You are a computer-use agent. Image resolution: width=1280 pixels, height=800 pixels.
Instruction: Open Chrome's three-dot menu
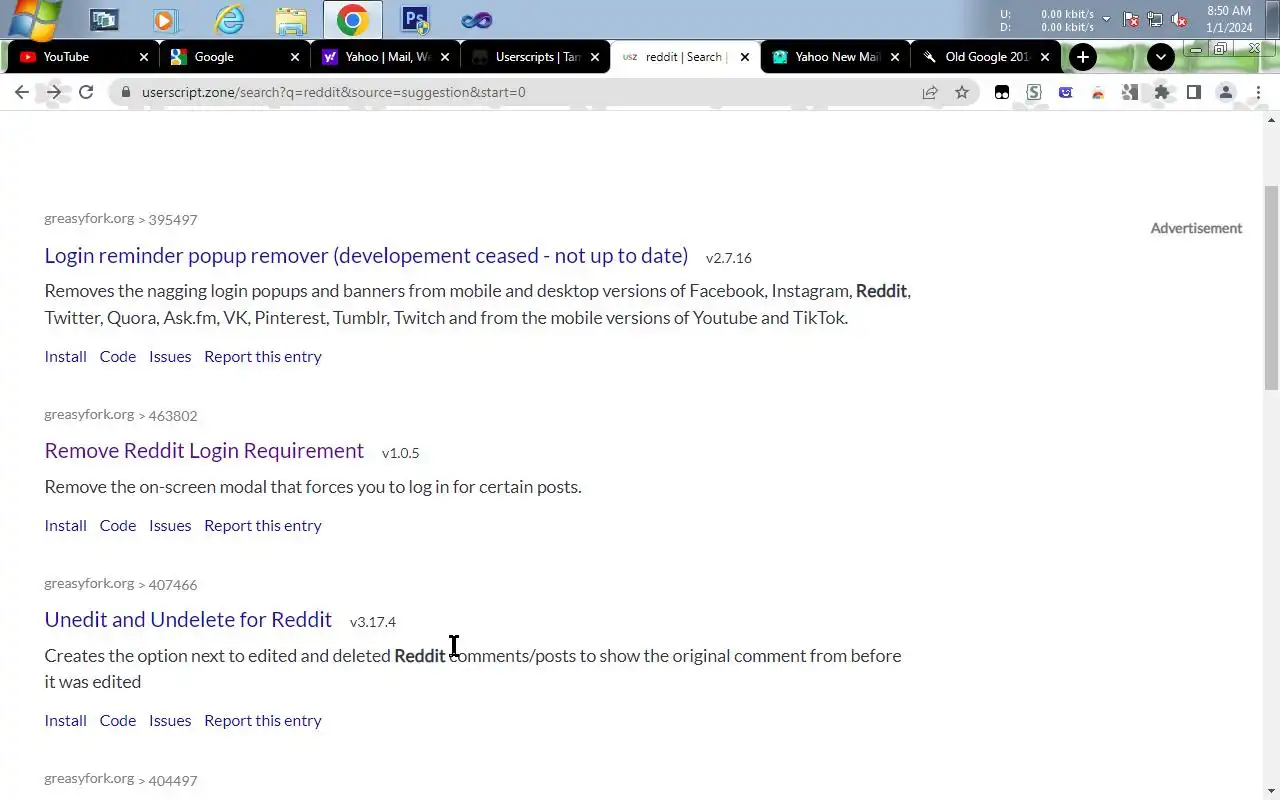coord(1258,92)
